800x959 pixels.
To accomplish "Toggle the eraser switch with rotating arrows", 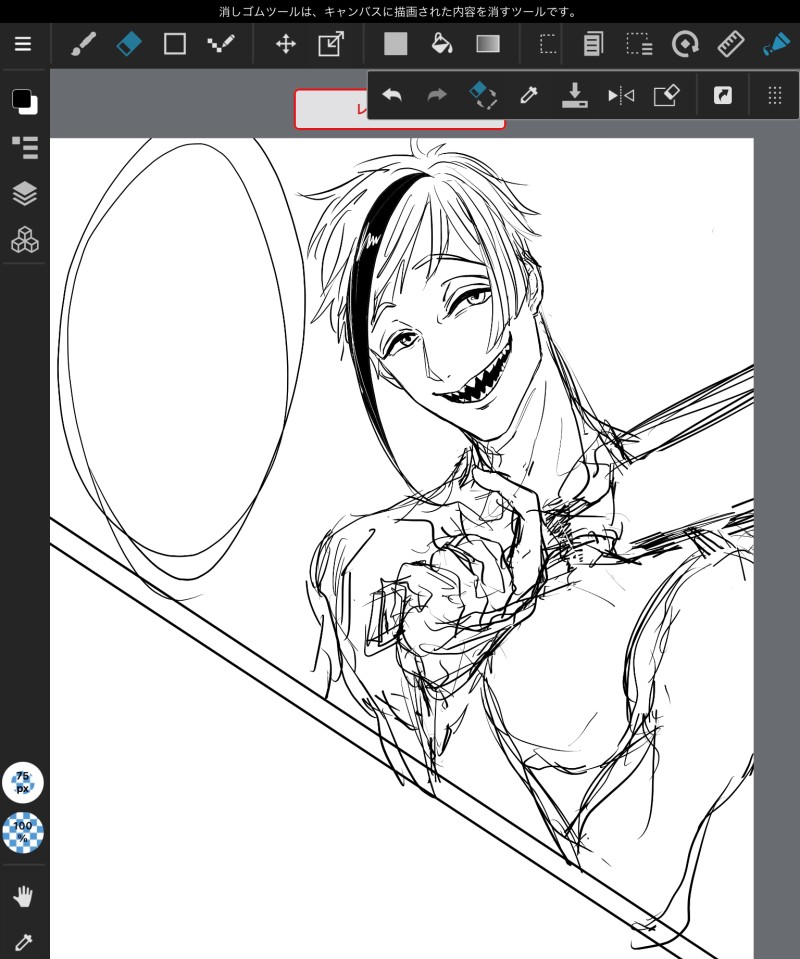I will coord(483,95).
